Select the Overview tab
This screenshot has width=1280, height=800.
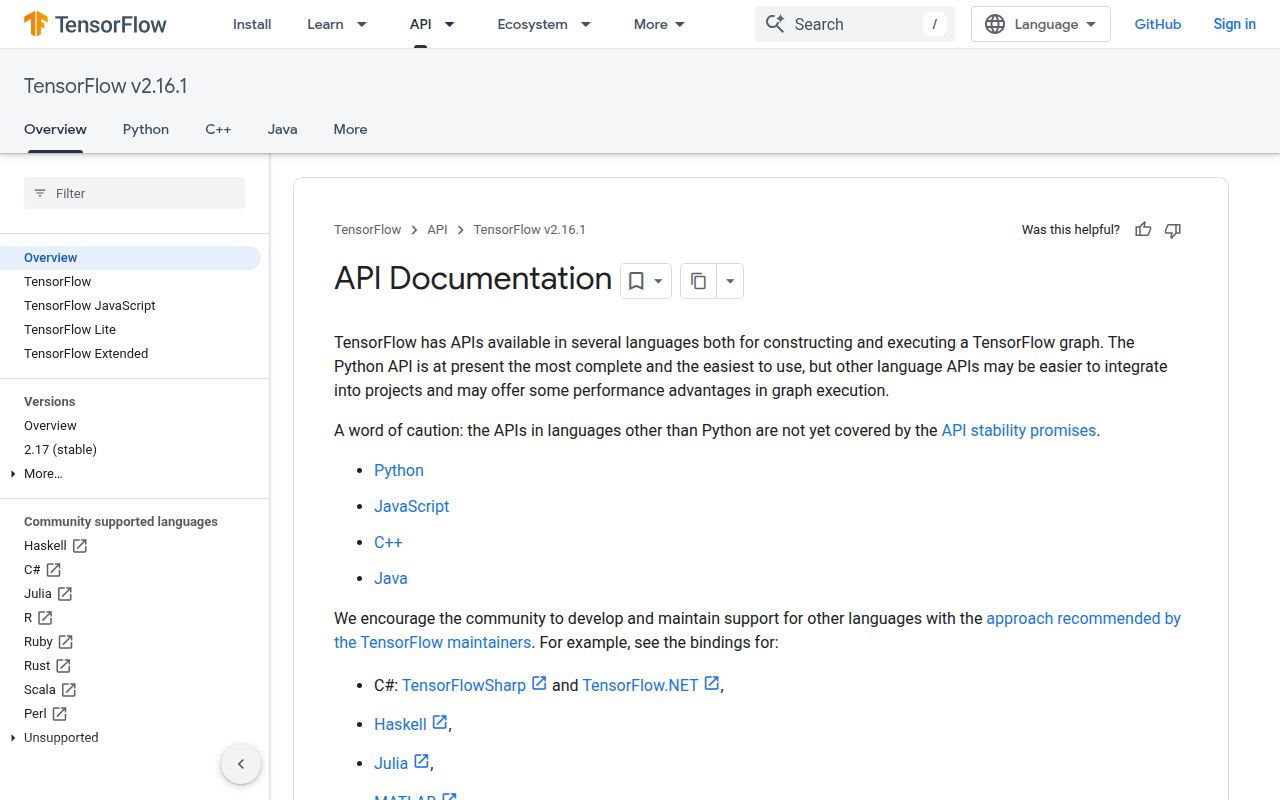click(55, 129)
